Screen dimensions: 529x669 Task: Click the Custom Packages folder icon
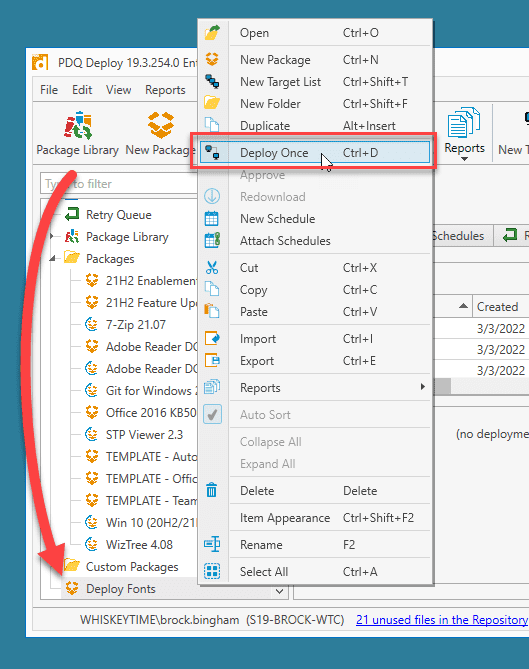tap(72, 566)
